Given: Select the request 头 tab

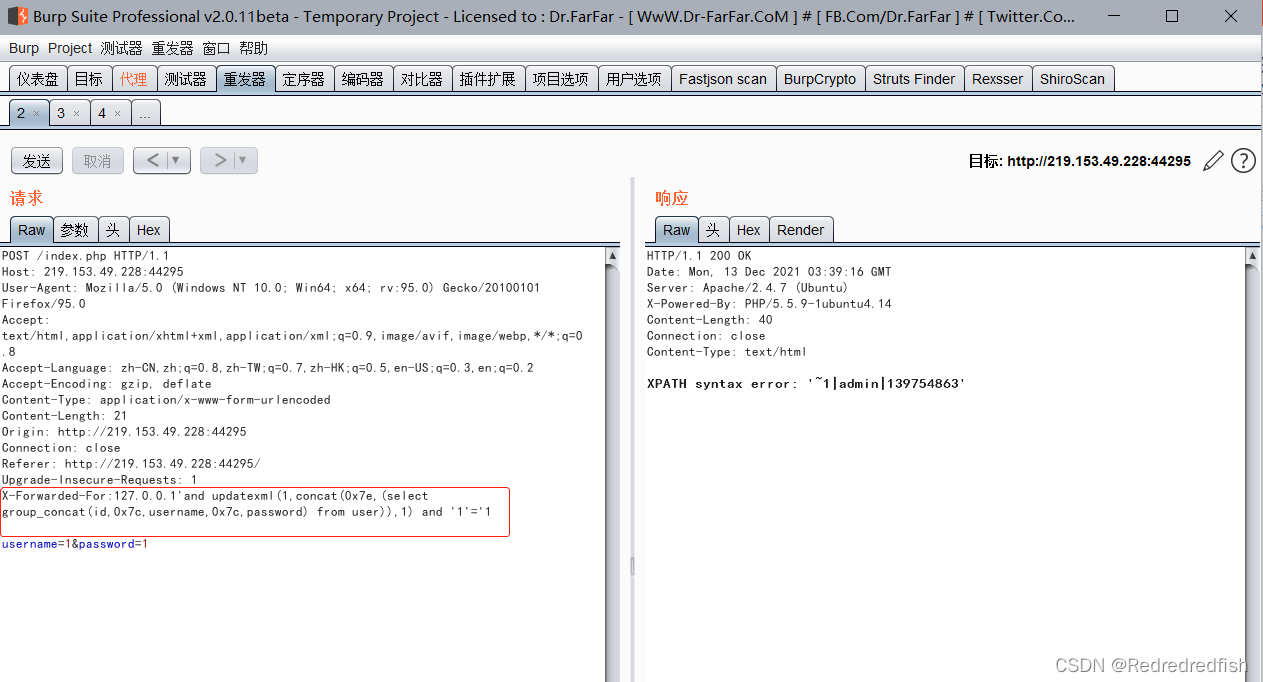Looking at the screenshot, I should click(x=113, y=230).
